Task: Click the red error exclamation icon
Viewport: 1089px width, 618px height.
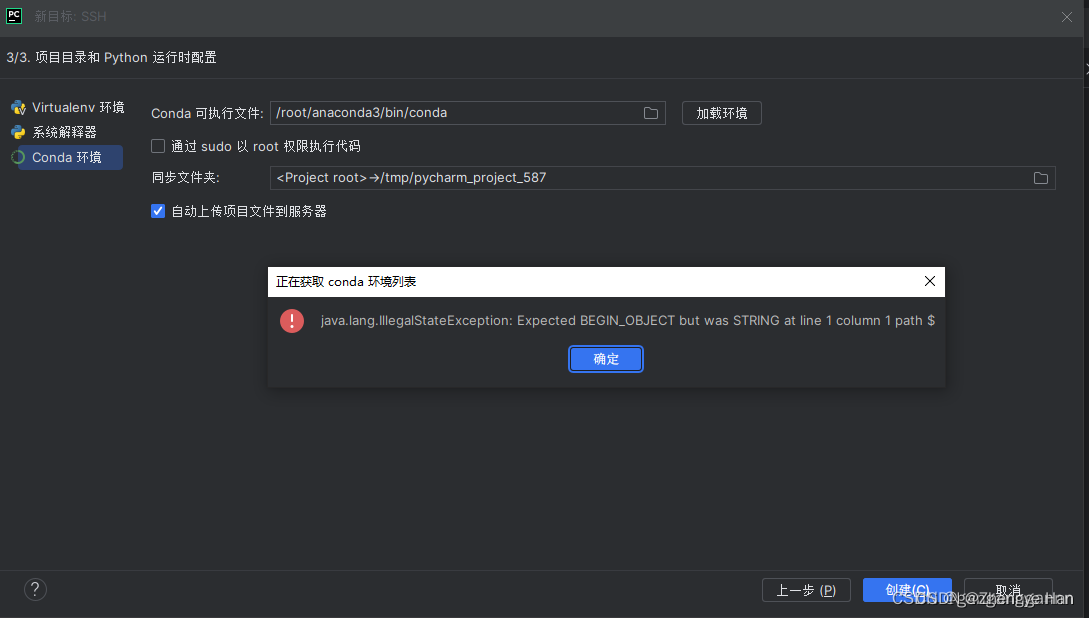Action: click(x=291, y=320)
